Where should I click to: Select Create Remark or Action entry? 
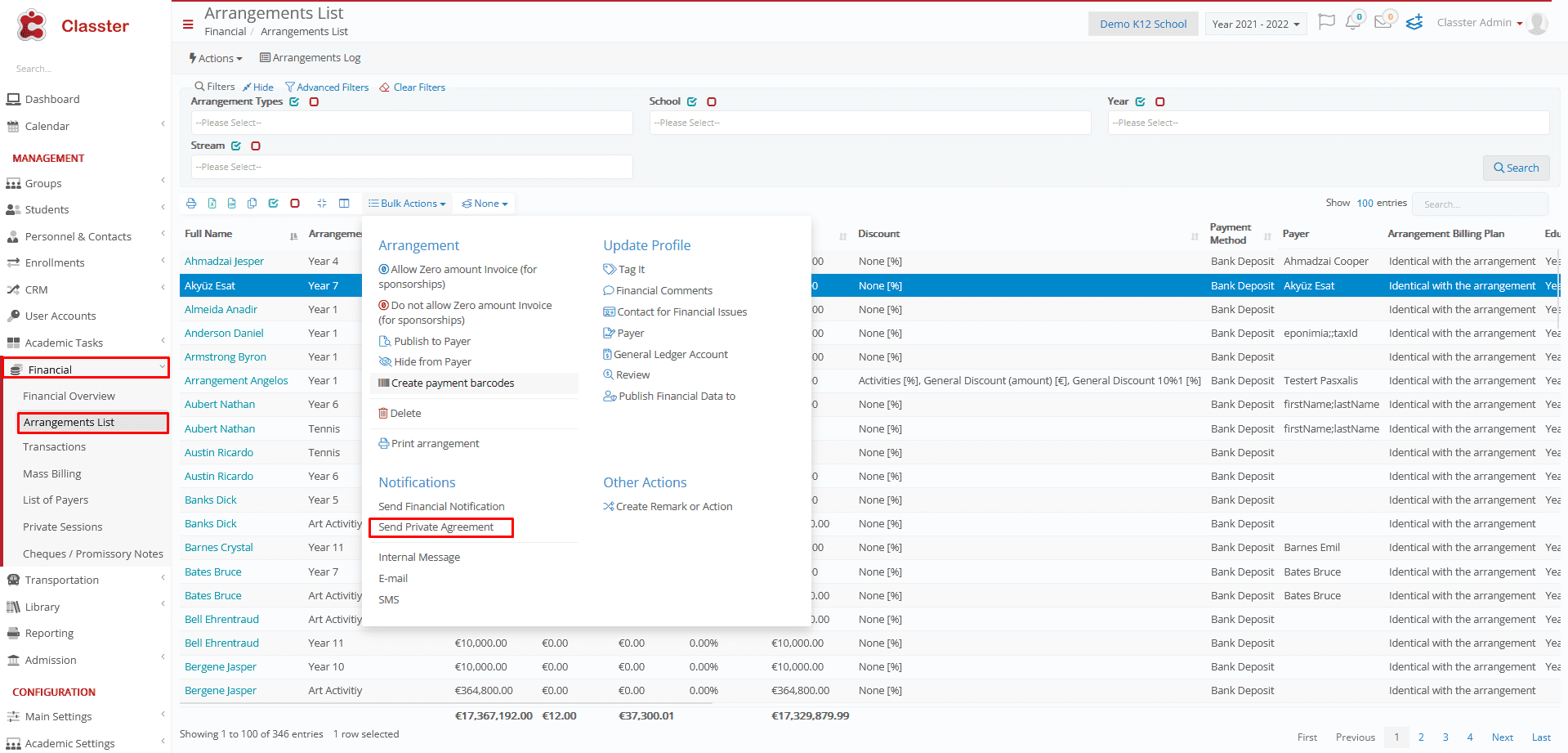coord(668,506)
